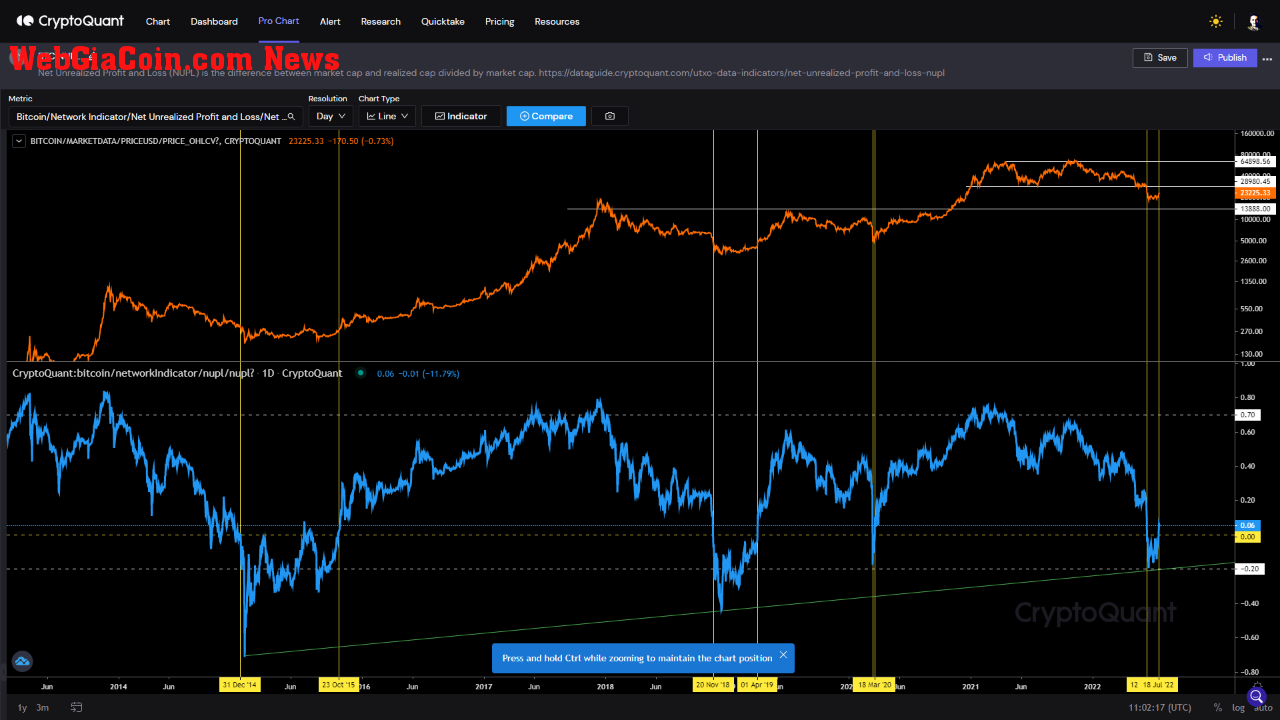
Task: Click the blue cloud icon at chart bottom-left
Action: tap(22, 661)
